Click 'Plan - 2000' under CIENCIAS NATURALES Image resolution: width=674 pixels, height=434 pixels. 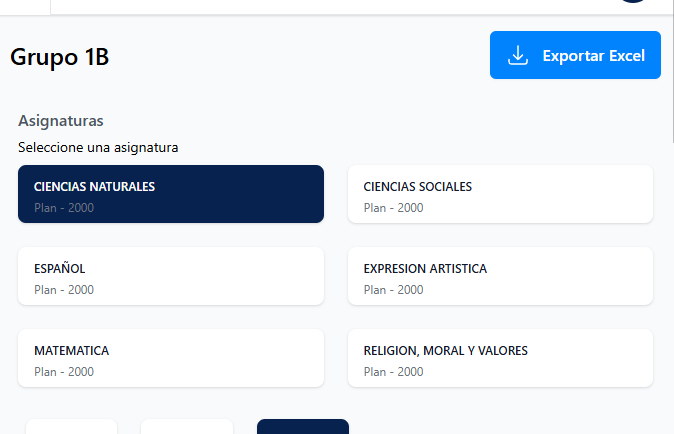click(64, 208)
